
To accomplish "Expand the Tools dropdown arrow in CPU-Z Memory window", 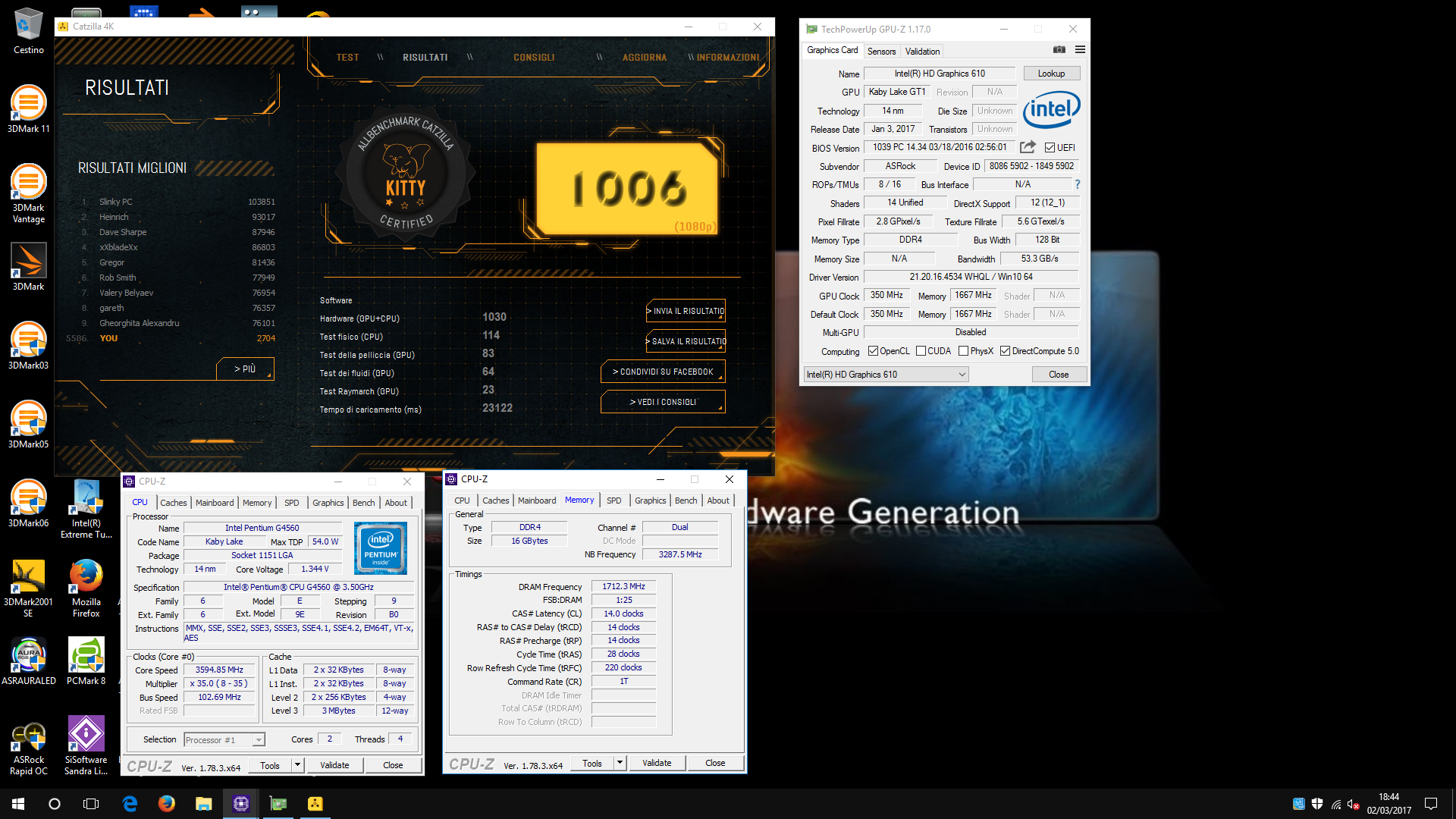I will [x=620, y=763].
